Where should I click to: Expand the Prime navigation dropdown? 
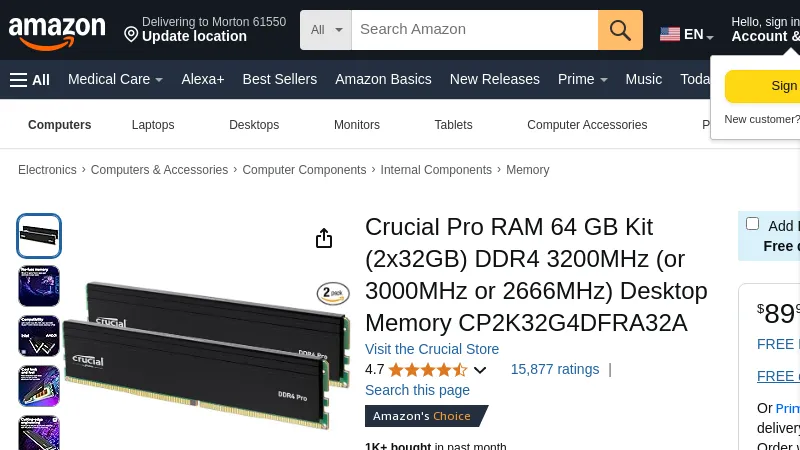coord(583,80)
